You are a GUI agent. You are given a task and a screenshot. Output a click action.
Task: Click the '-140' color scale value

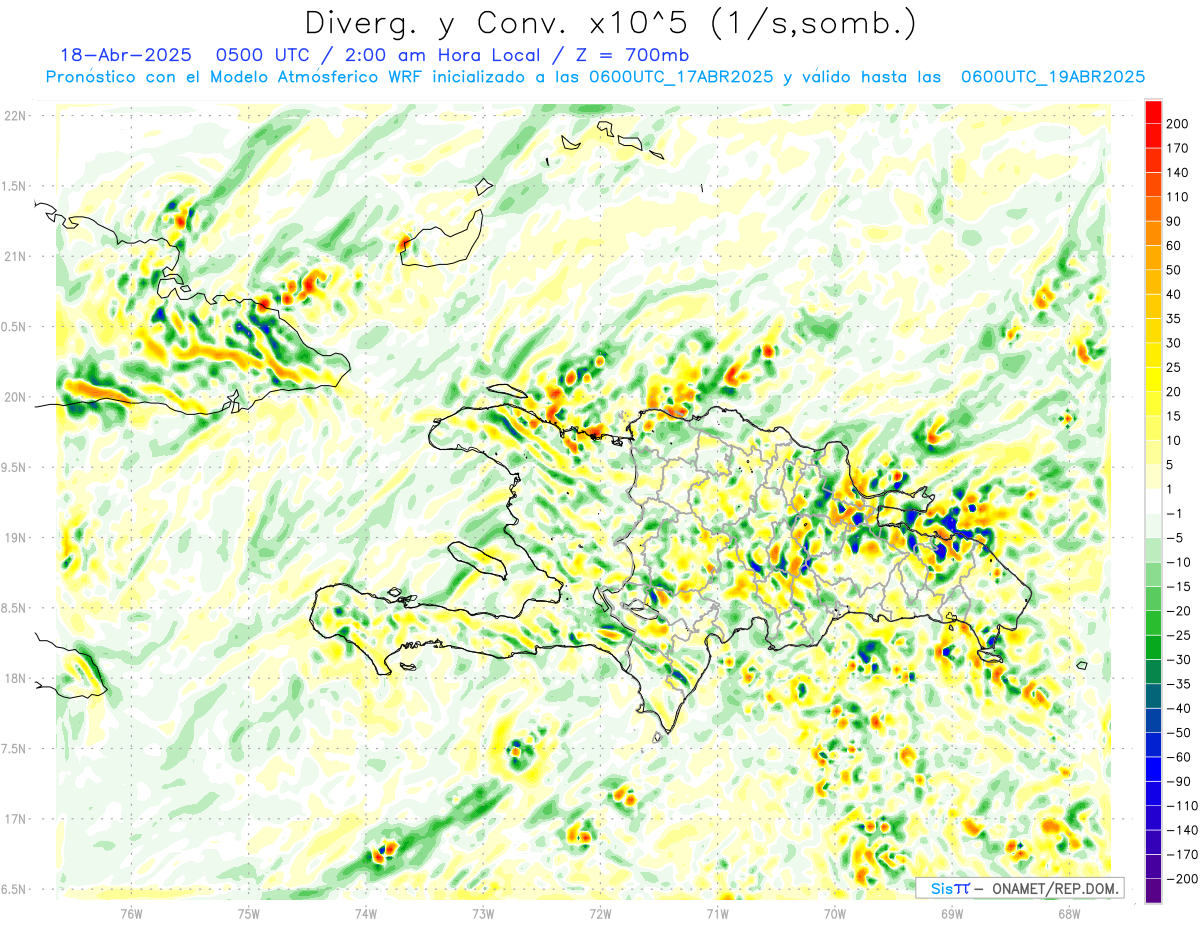click(1181, 830)
